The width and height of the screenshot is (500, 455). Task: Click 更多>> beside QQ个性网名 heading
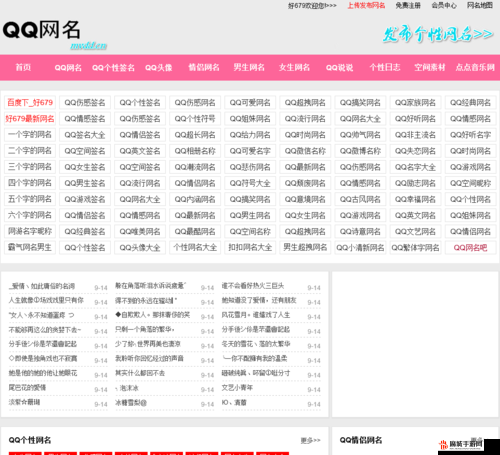coord(310,441)
